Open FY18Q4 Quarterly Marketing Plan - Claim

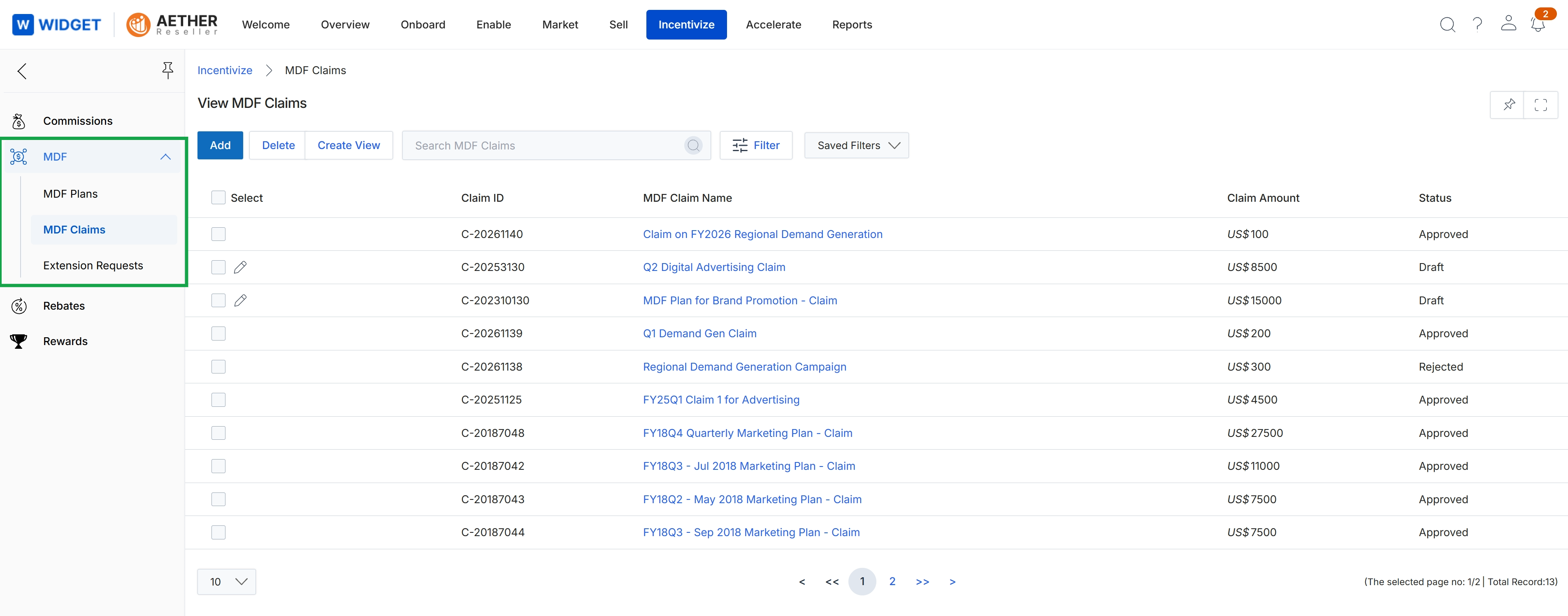tap(748, 433)
